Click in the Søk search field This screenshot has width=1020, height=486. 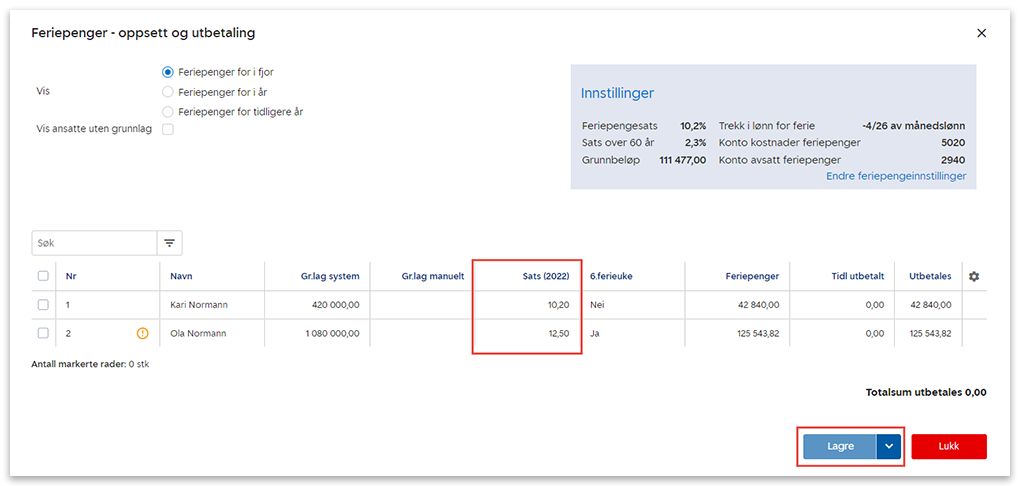pyautogui.click(x=94, y=243)
